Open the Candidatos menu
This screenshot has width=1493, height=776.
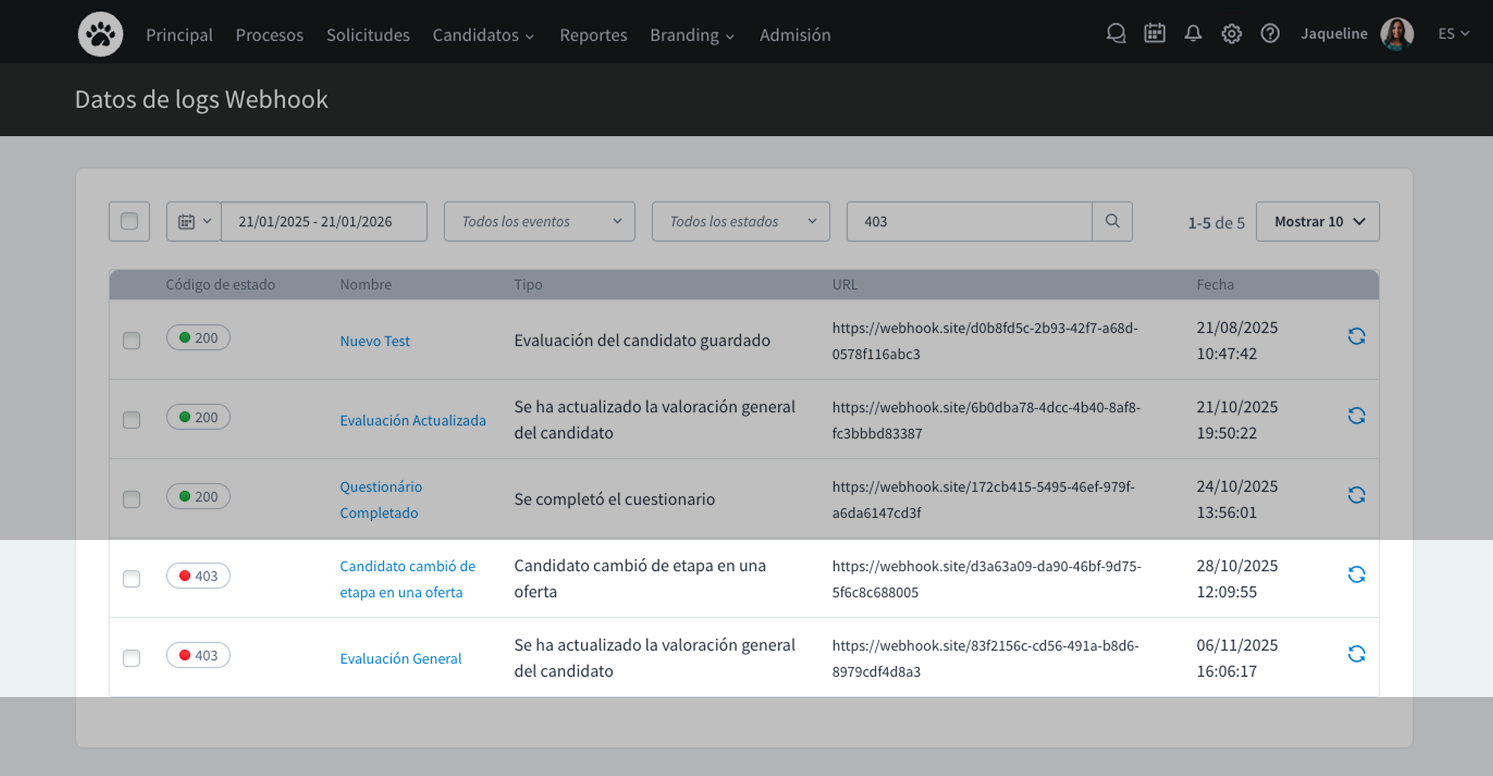(483, 35)
